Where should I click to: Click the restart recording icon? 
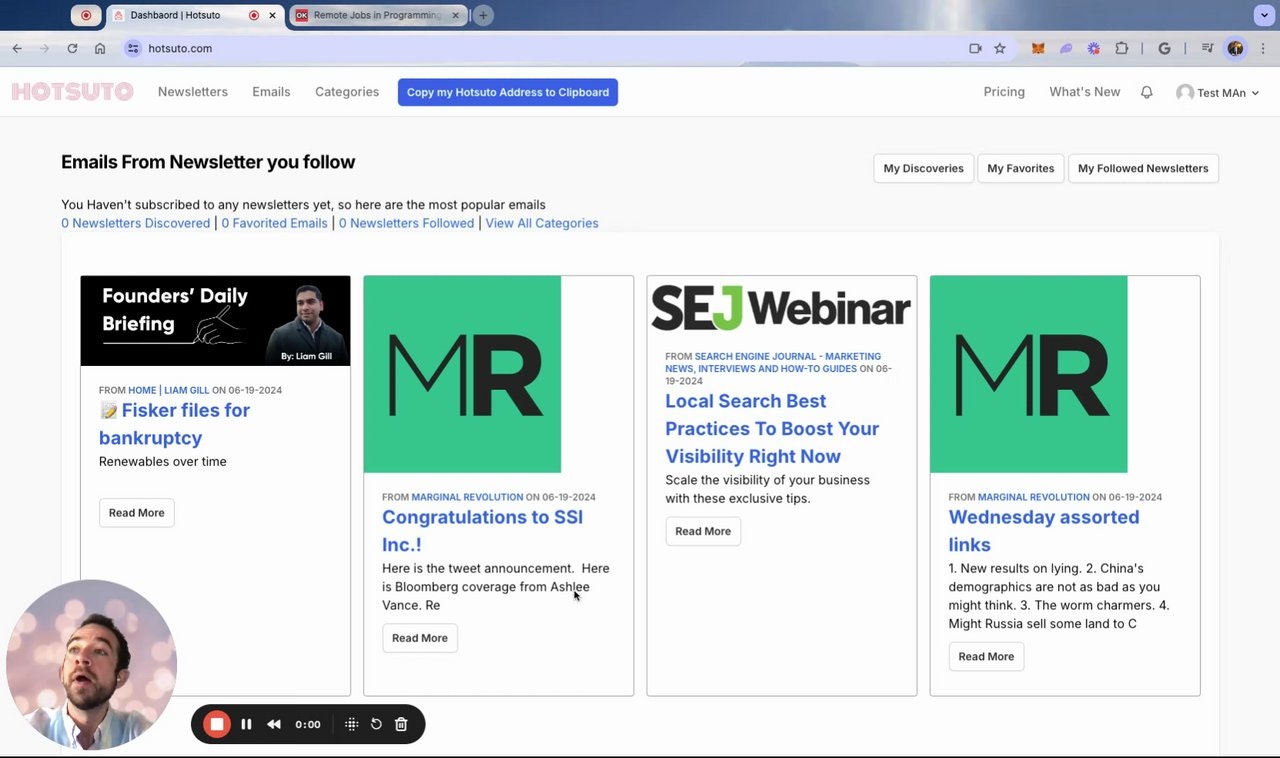(x=376, y=724)
